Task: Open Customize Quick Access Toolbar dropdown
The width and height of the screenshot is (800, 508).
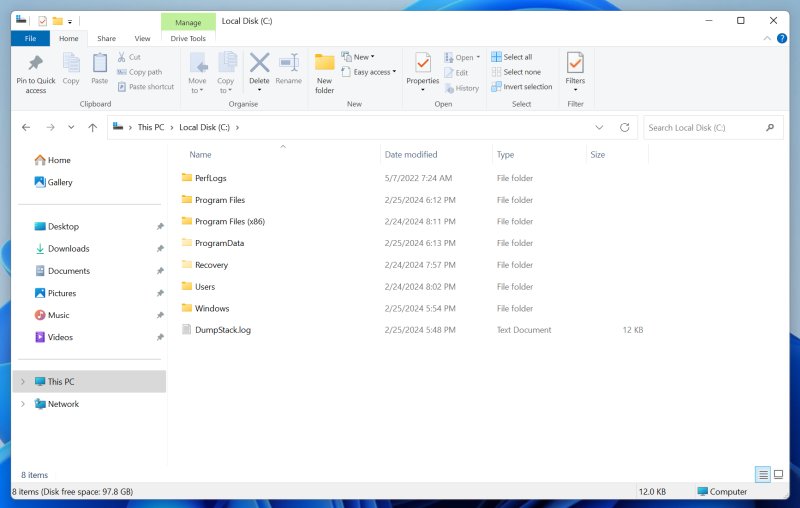Action: click(70, 21)
